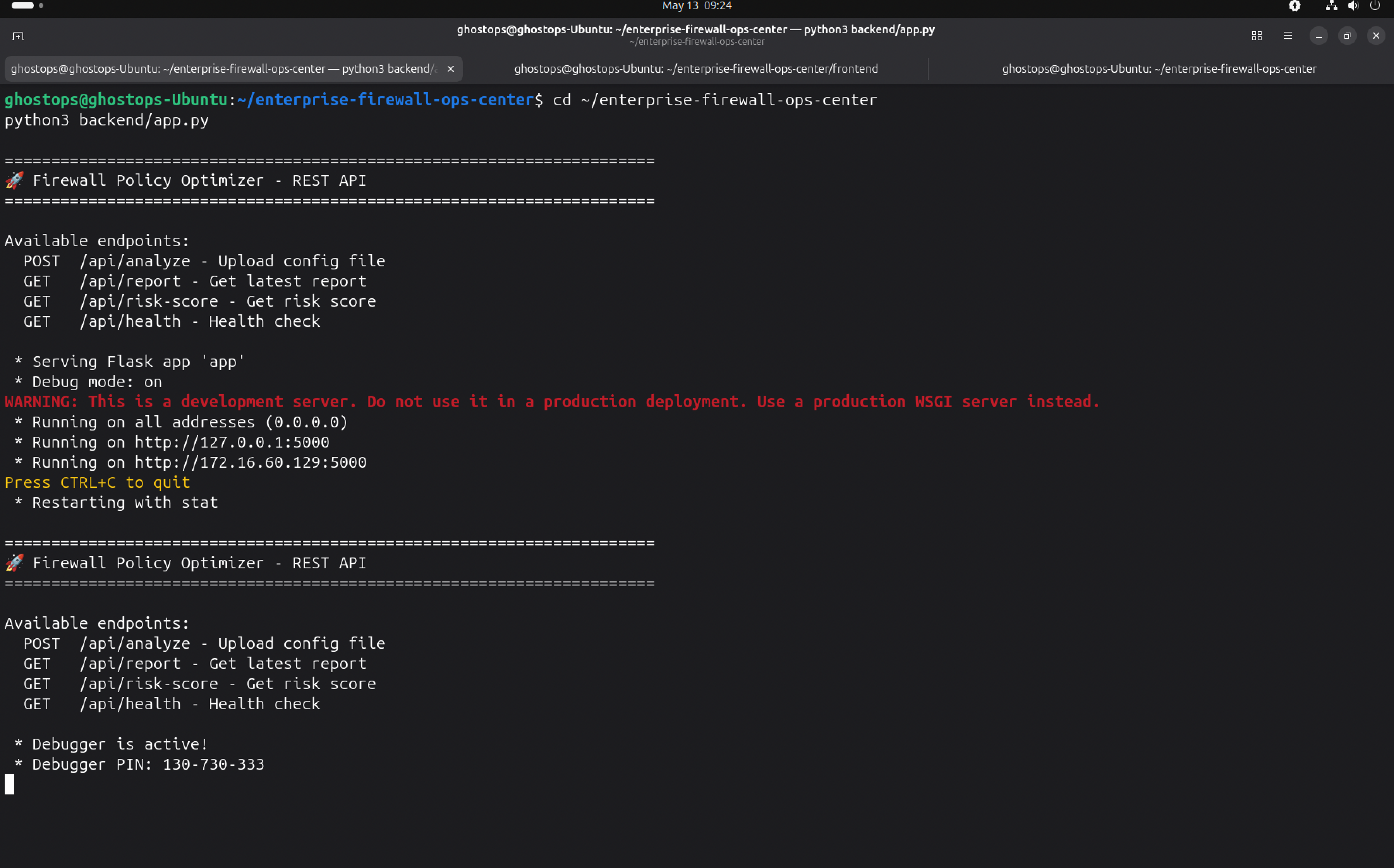Viewport: 1394px width, 868px height.
Task: Click the Restarting with stat line
Action: (116, 503)
